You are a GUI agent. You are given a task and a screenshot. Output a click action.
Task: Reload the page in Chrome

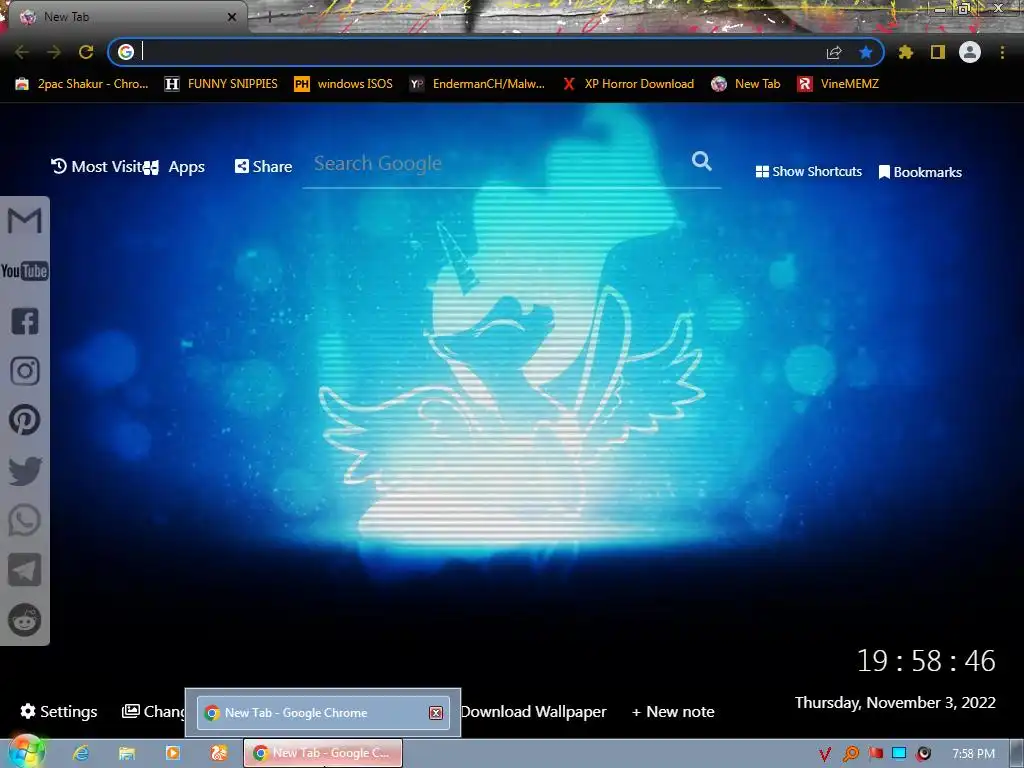[86, 52]
